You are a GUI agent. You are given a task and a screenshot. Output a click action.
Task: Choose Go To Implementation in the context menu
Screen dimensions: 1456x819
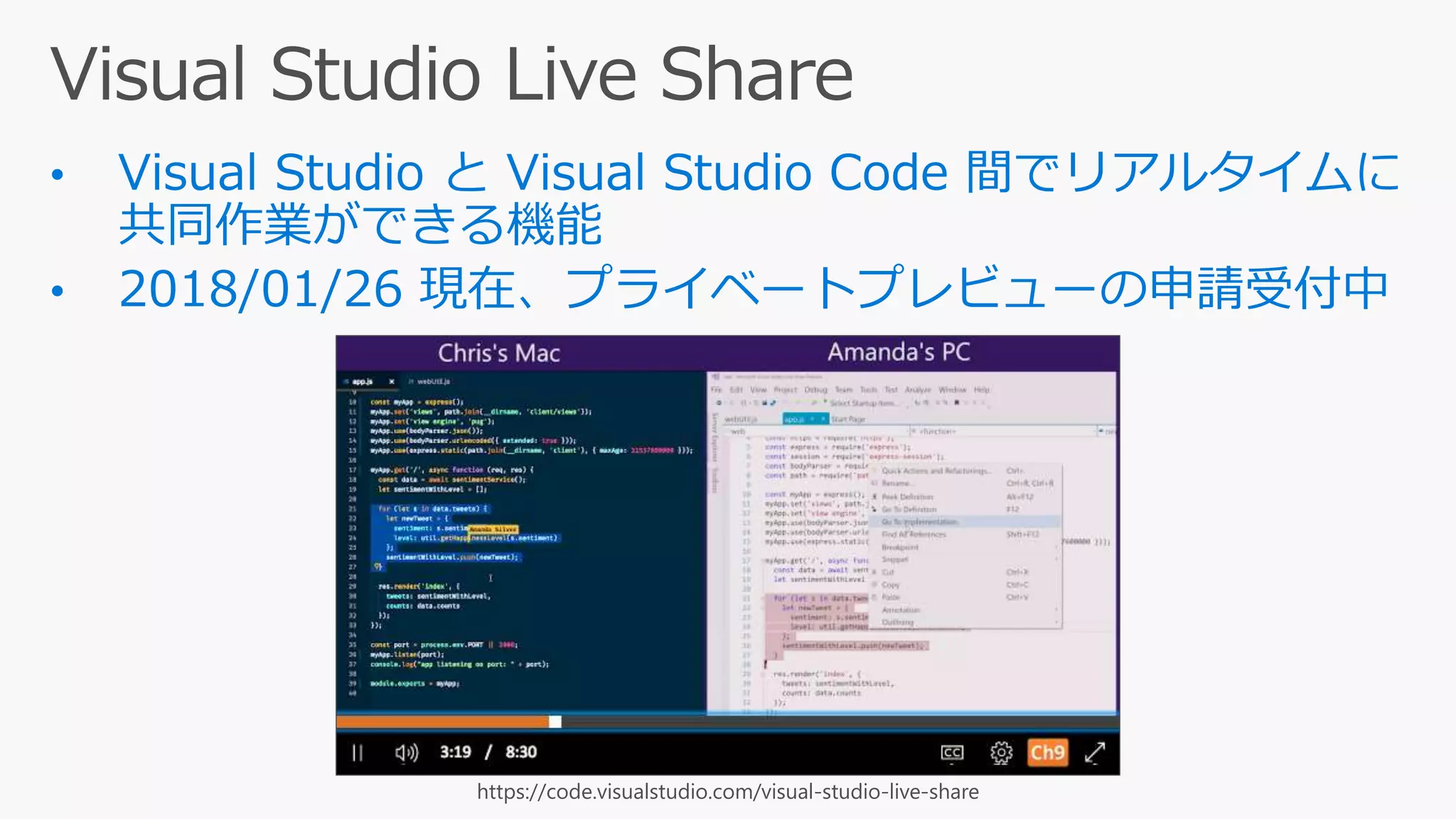coord(965,522)
